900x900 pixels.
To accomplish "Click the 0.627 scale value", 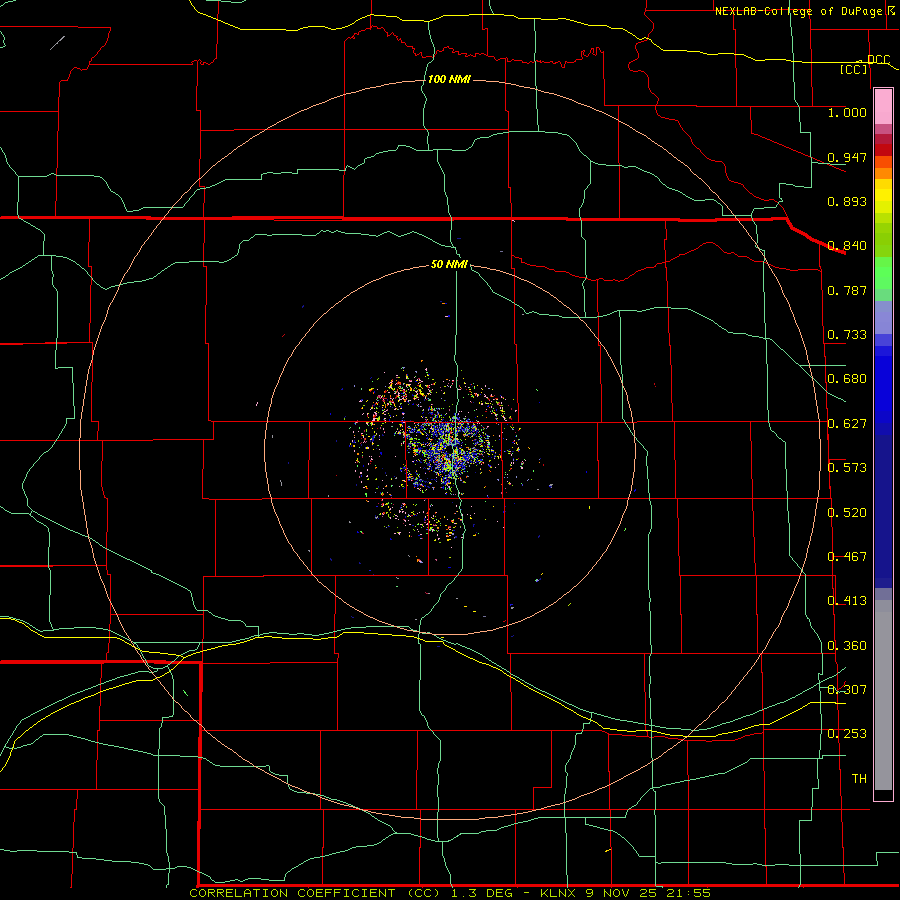I will [847, 424].
